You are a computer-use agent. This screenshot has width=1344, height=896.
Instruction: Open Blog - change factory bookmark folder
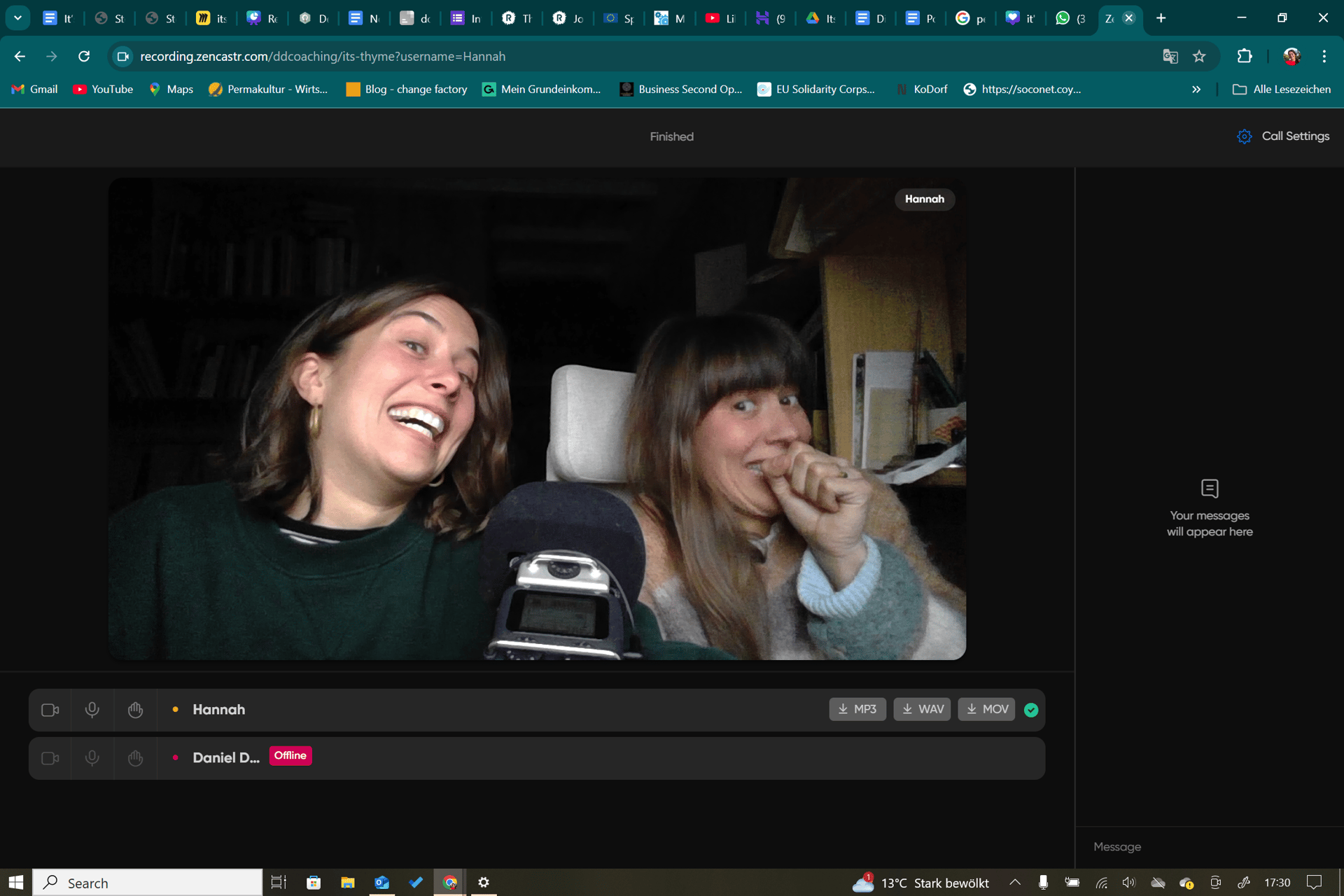pyautogui.click(x=407, y=89)
